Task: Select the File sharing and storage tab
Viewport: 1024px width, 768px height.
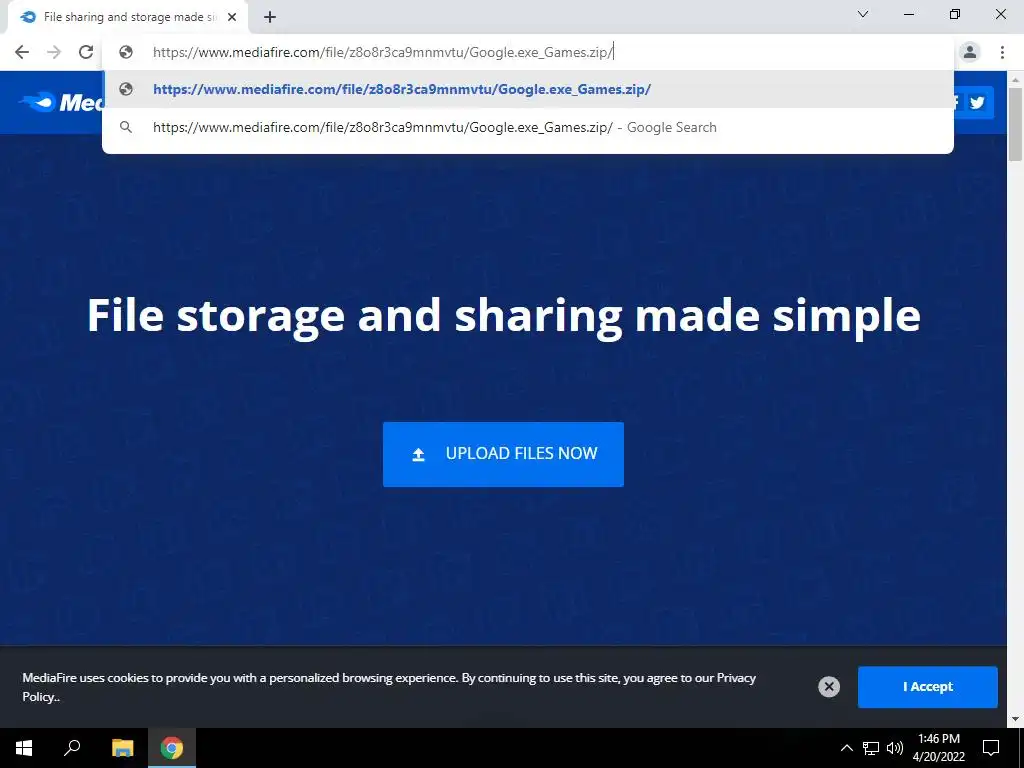Action: (x=127, y=18)
